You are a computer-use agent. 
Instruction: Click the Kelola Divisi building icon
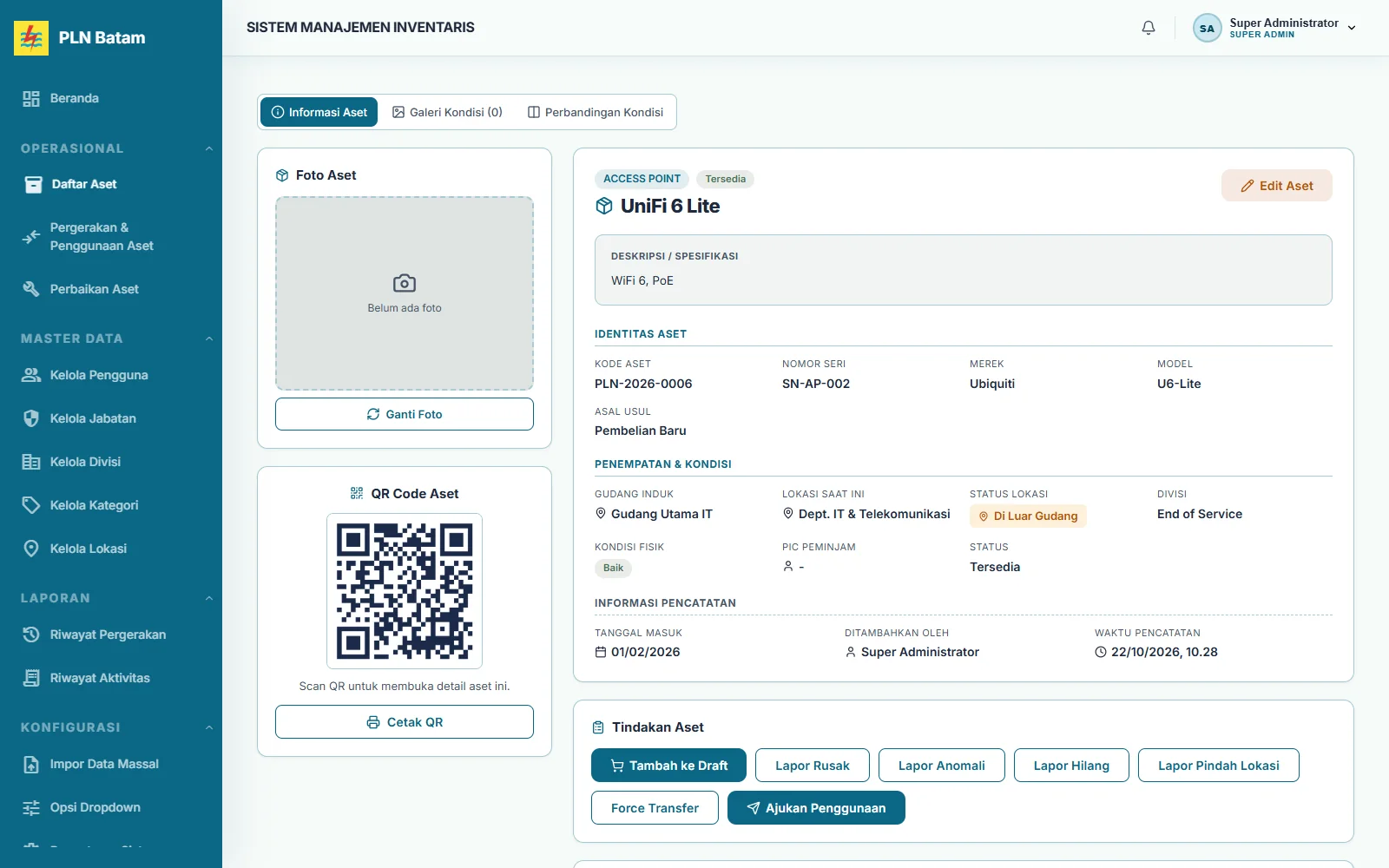pyautogui.click(x=31, y=462)
